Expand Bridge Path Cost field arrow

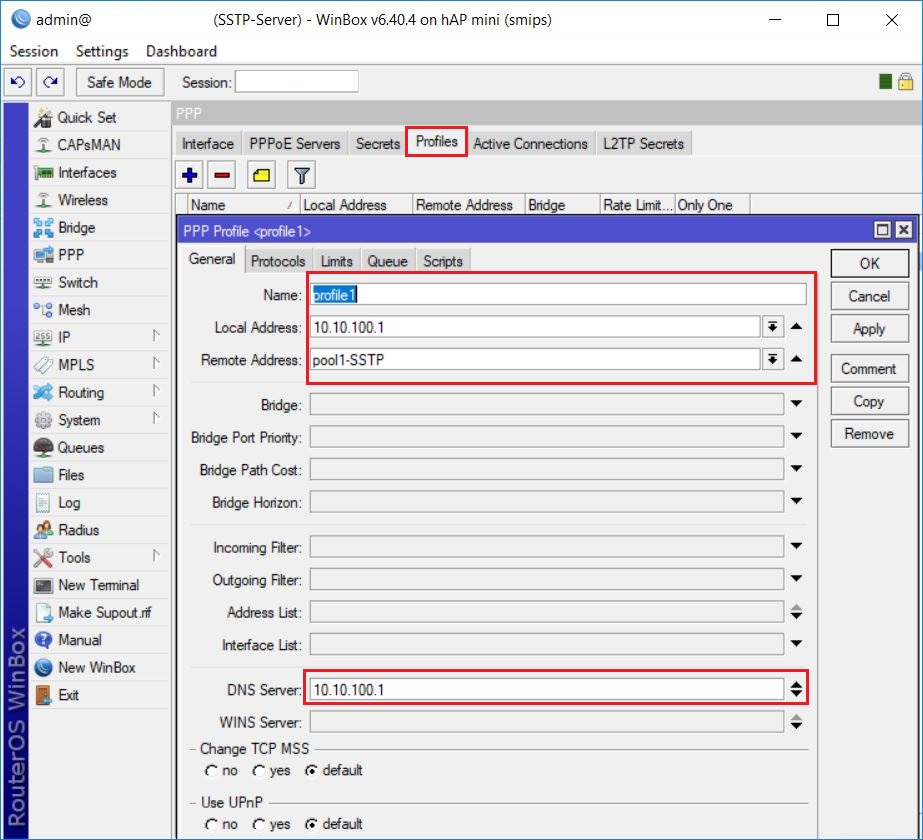[x=796, y=469]
